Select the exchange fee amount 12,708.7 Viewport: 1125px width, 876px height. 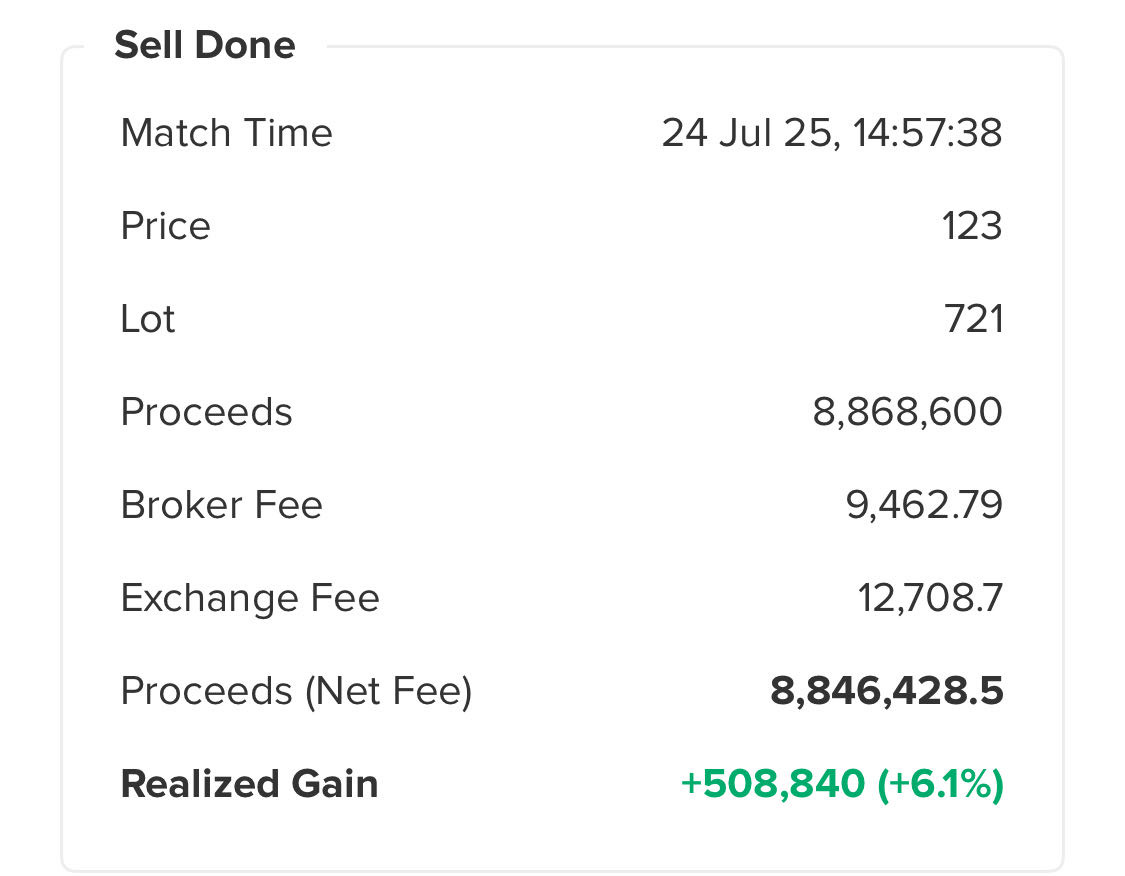(930, 598)
